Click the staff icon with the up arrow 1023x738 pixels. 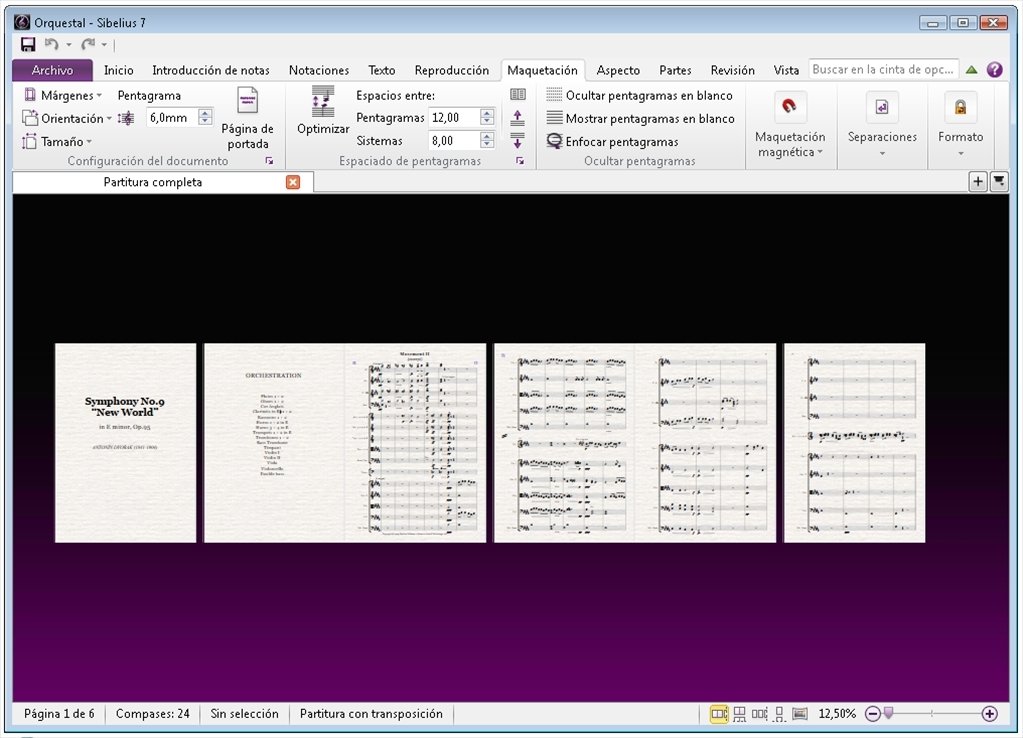point(517,118)
